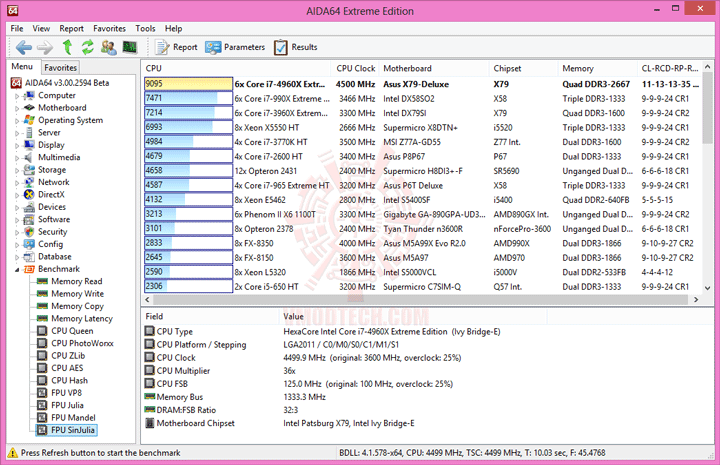Open the Tools menu
Image resolution: width=720 pixels, height=465 pixels.
click(x=145, y=28)
